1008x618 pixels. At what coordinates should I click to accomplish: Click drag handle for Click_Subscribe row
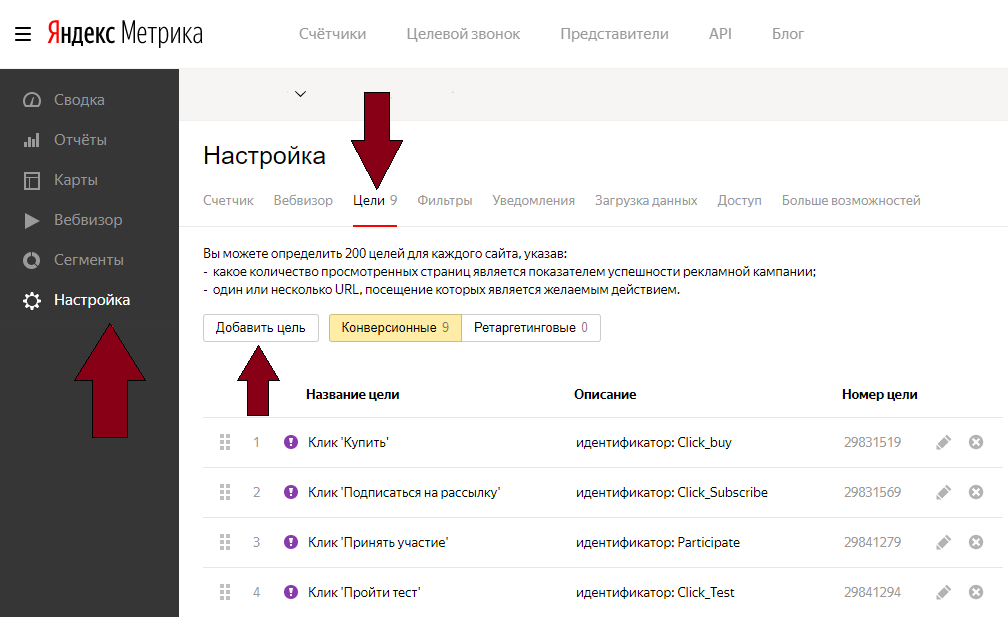tap(225, 492)
